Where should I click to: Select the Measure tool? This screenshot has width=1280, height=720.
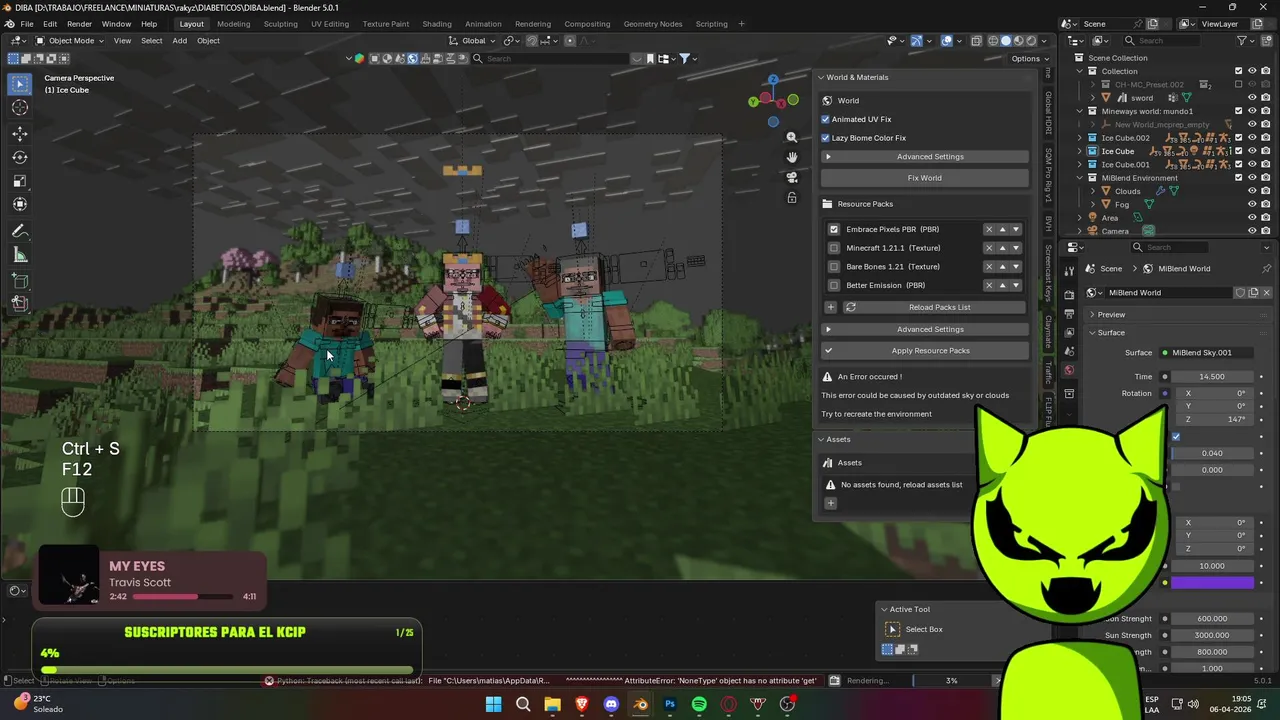[20, 255]
